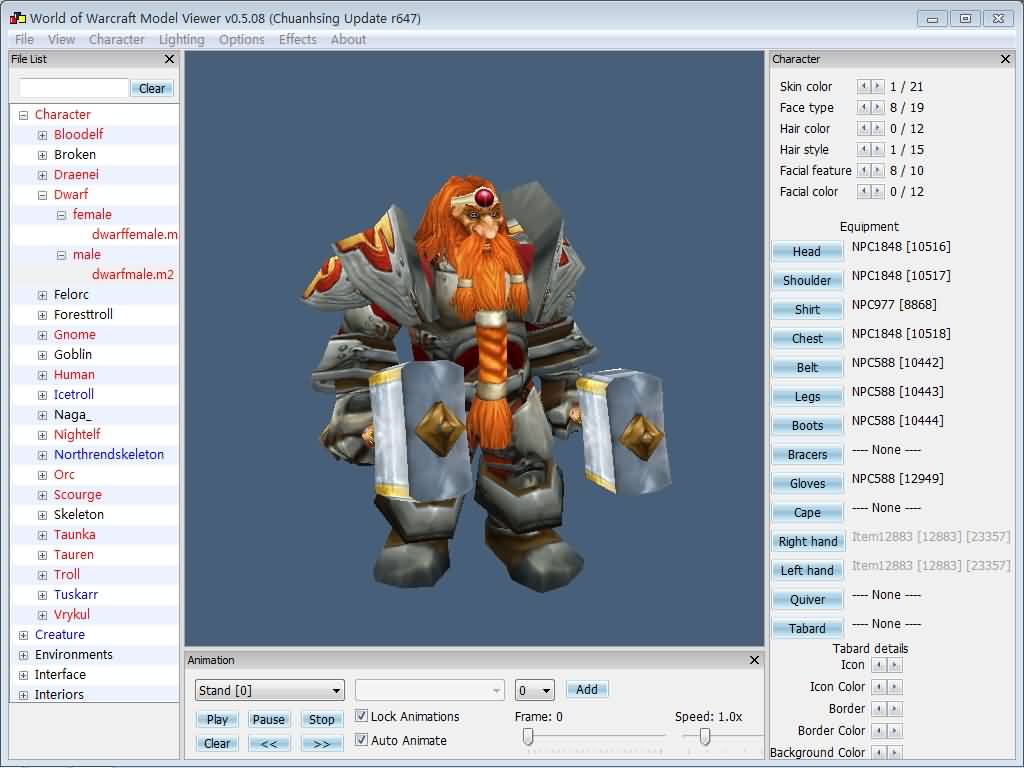Toggle Lock Animations checkbox
This screenshot has height=768, width=1024.
coord(361,716)
